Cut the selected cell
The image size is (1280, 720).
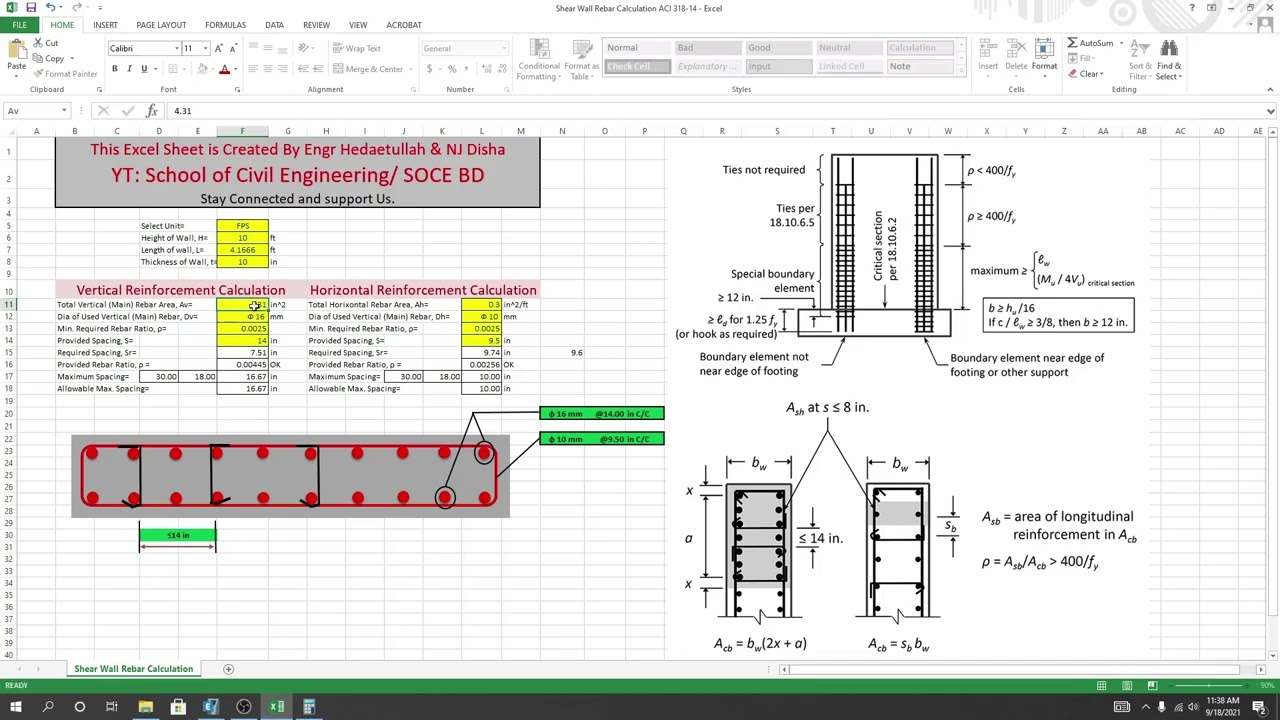pyautogui.click(x=46, y=43)
